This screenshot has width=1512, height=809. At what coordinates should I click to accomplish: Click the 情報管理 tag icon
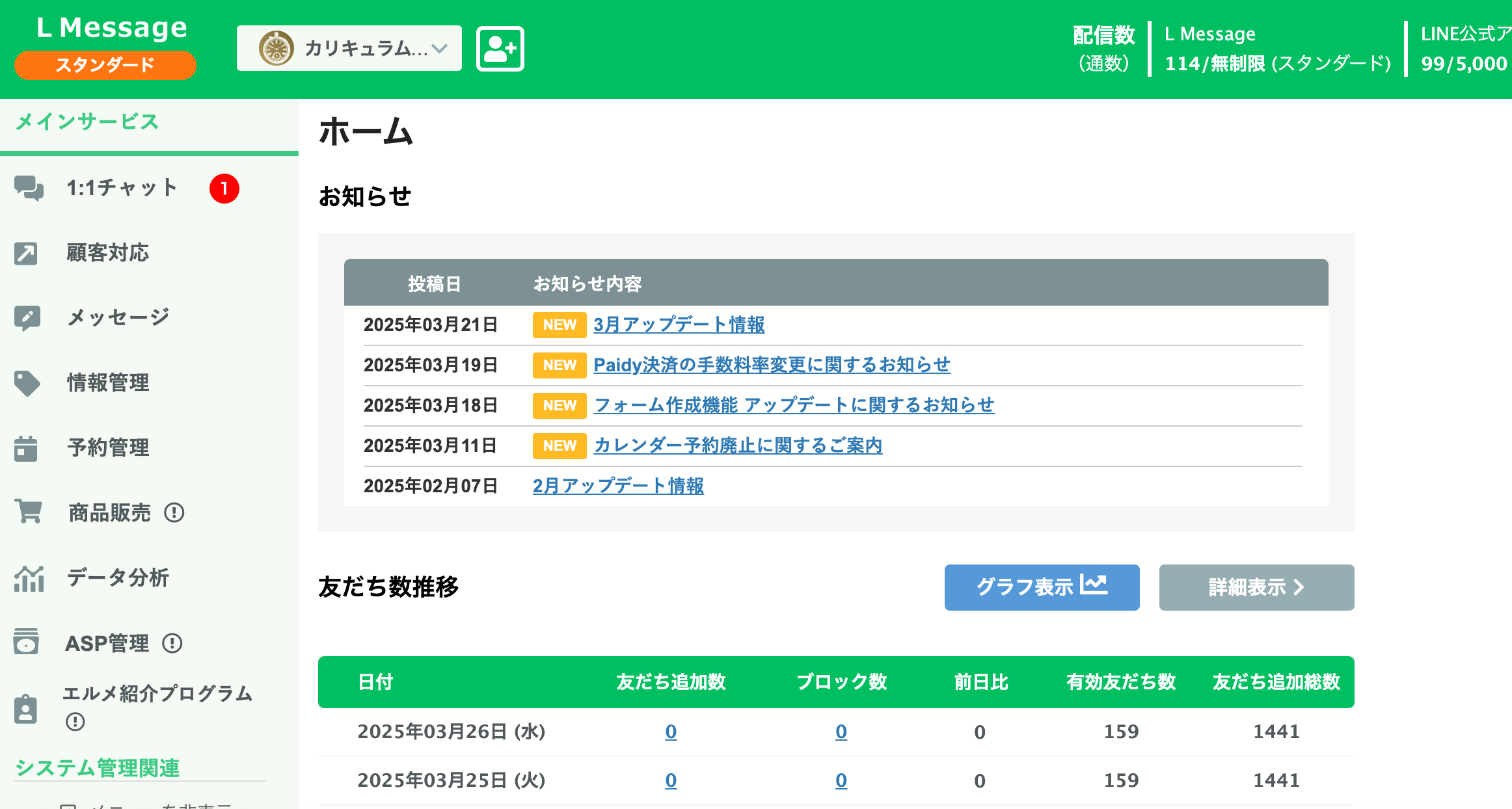pos(27,383)
